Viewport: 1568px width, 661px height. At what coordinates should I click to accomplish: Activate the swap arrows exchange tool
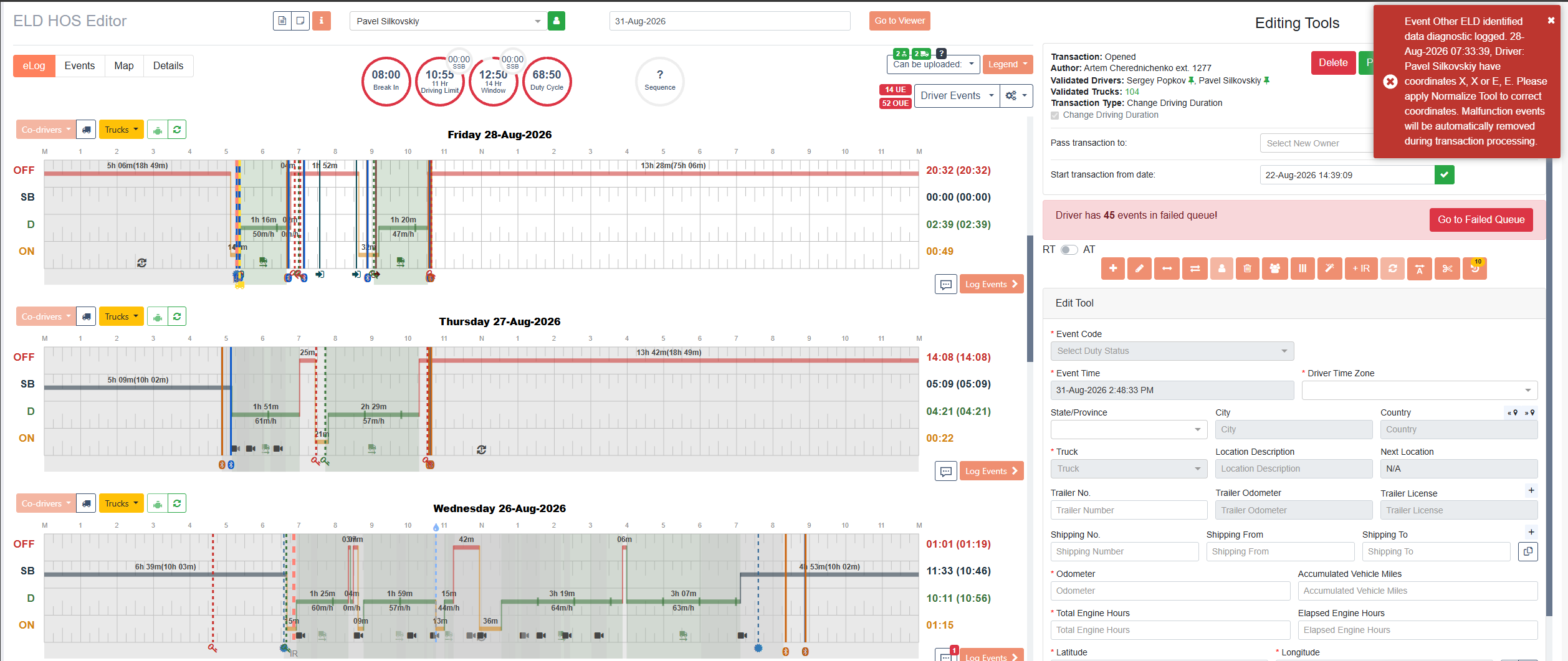[1195, 269]
